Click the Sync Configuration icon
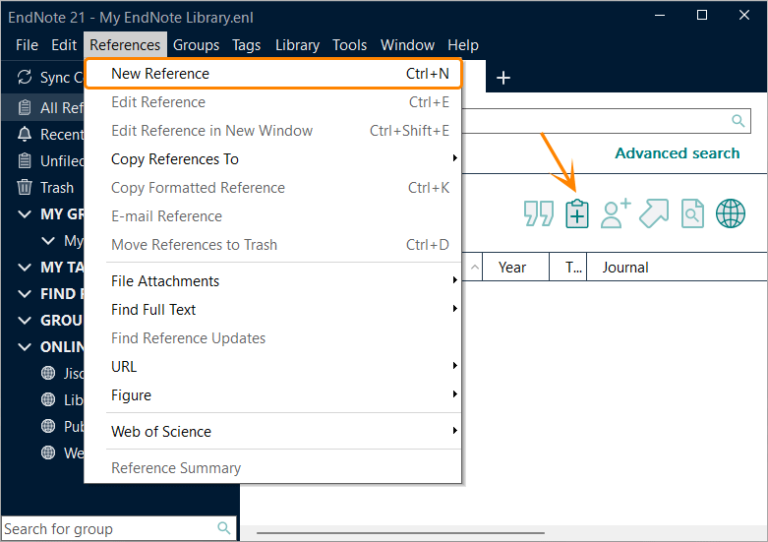The image size is (768, 542). (x=24, y=77)
